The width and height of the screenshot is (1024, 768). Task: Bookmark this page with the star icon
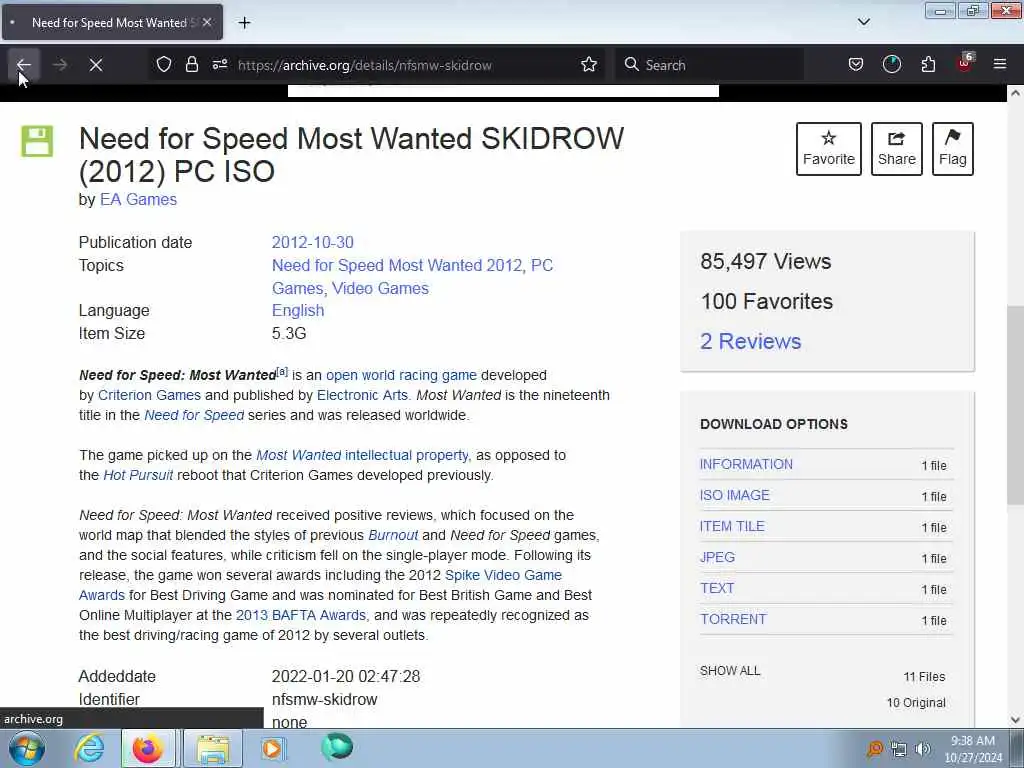coord(588,64)
